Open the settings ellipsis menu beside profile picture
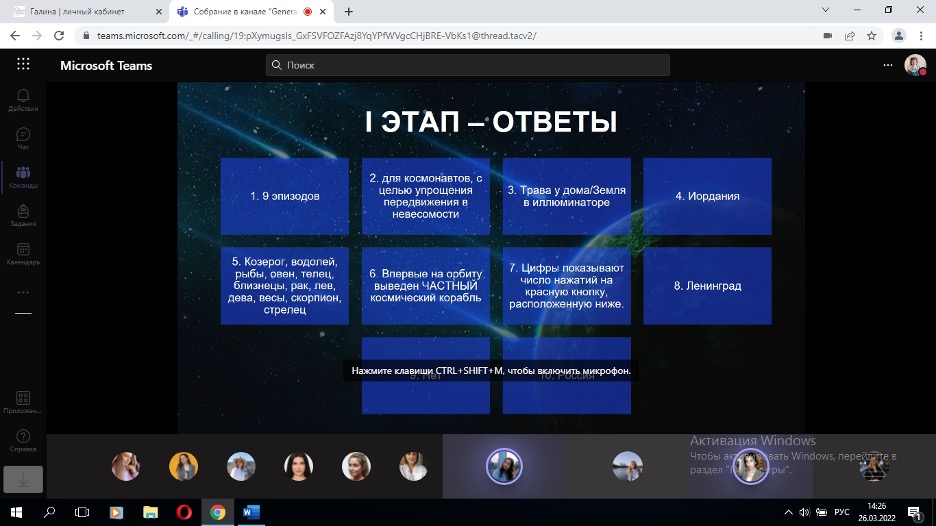Image resolution: width=936 pixels, height=526 pixels. [887, 65]
